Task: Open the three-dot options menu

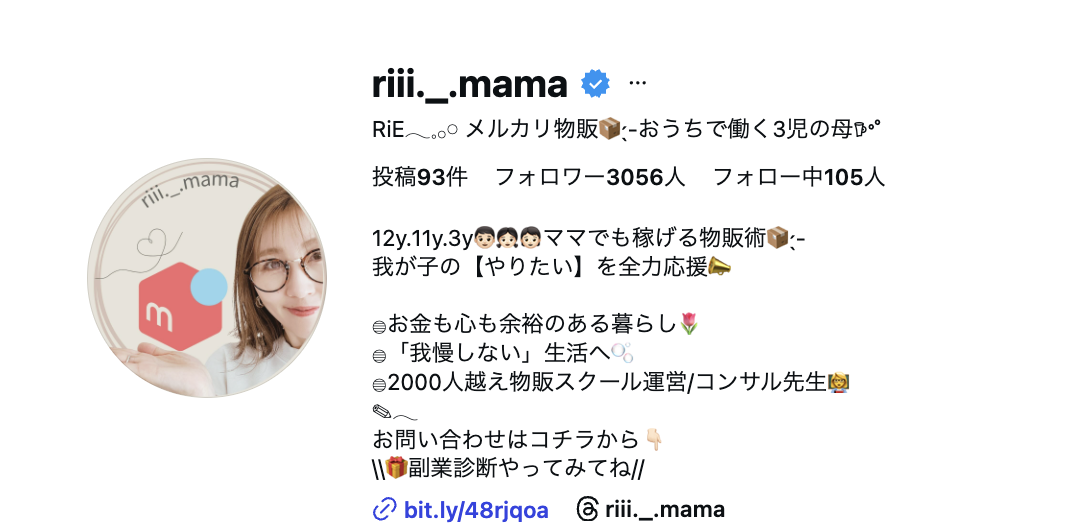Action: (x=637, y=84)
